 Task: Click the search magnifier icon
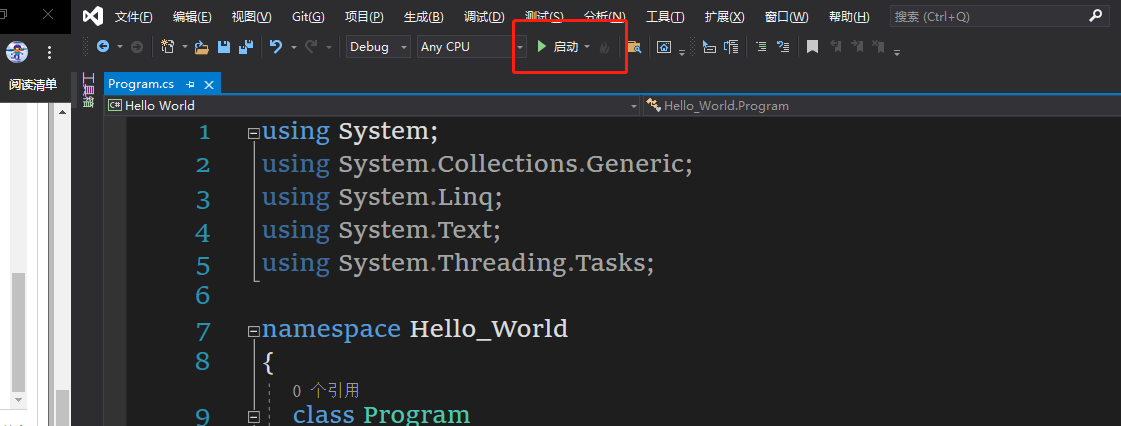pyautogui.click(x=1095, y=15)
